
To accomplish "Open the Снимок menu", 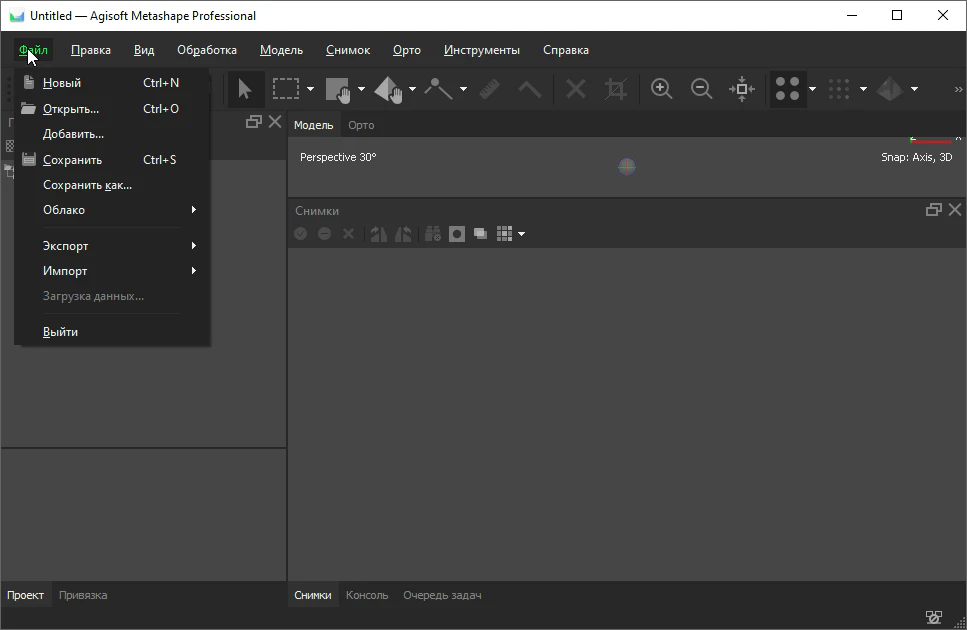I will pyautogui.click(x=348, y=50).
